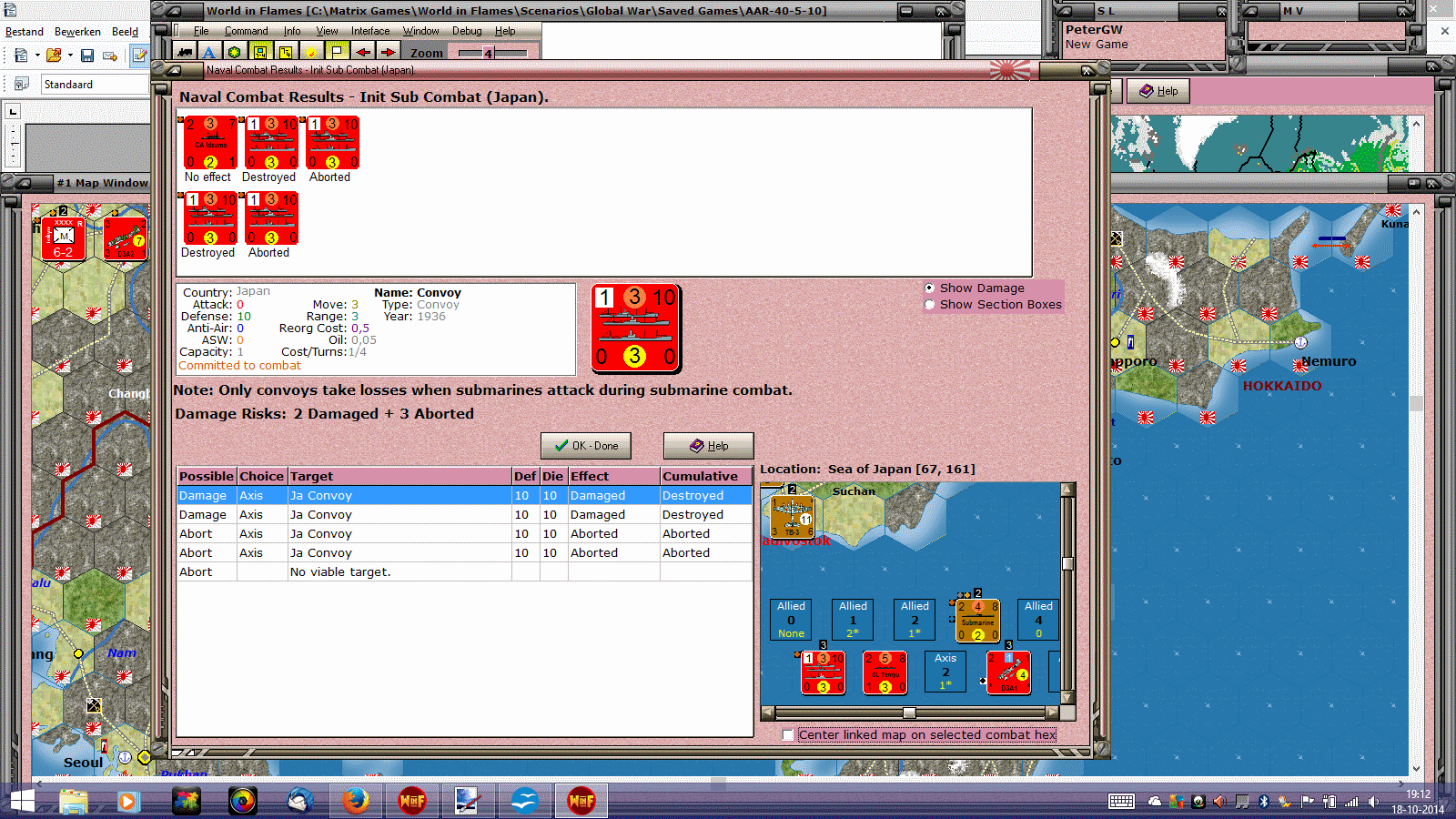Select the Show Section Boxes radio button
The width and height of the screenshot is (1456, 819).
pos(929,304)
